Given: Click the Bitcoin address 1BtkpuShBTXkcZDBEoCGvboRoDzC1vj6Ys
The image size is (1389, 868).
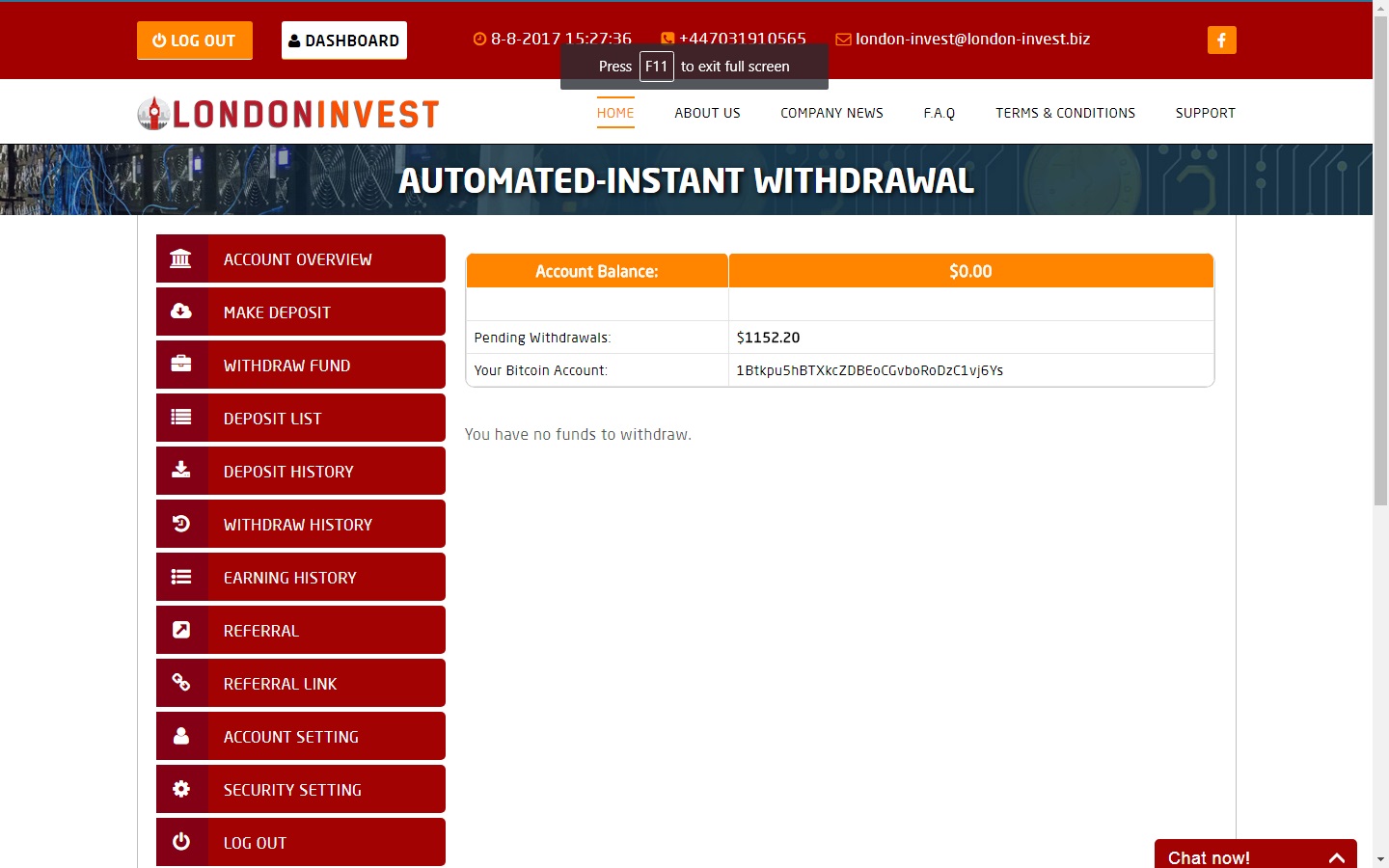Looking at the screenshot, I should [869, 370].
